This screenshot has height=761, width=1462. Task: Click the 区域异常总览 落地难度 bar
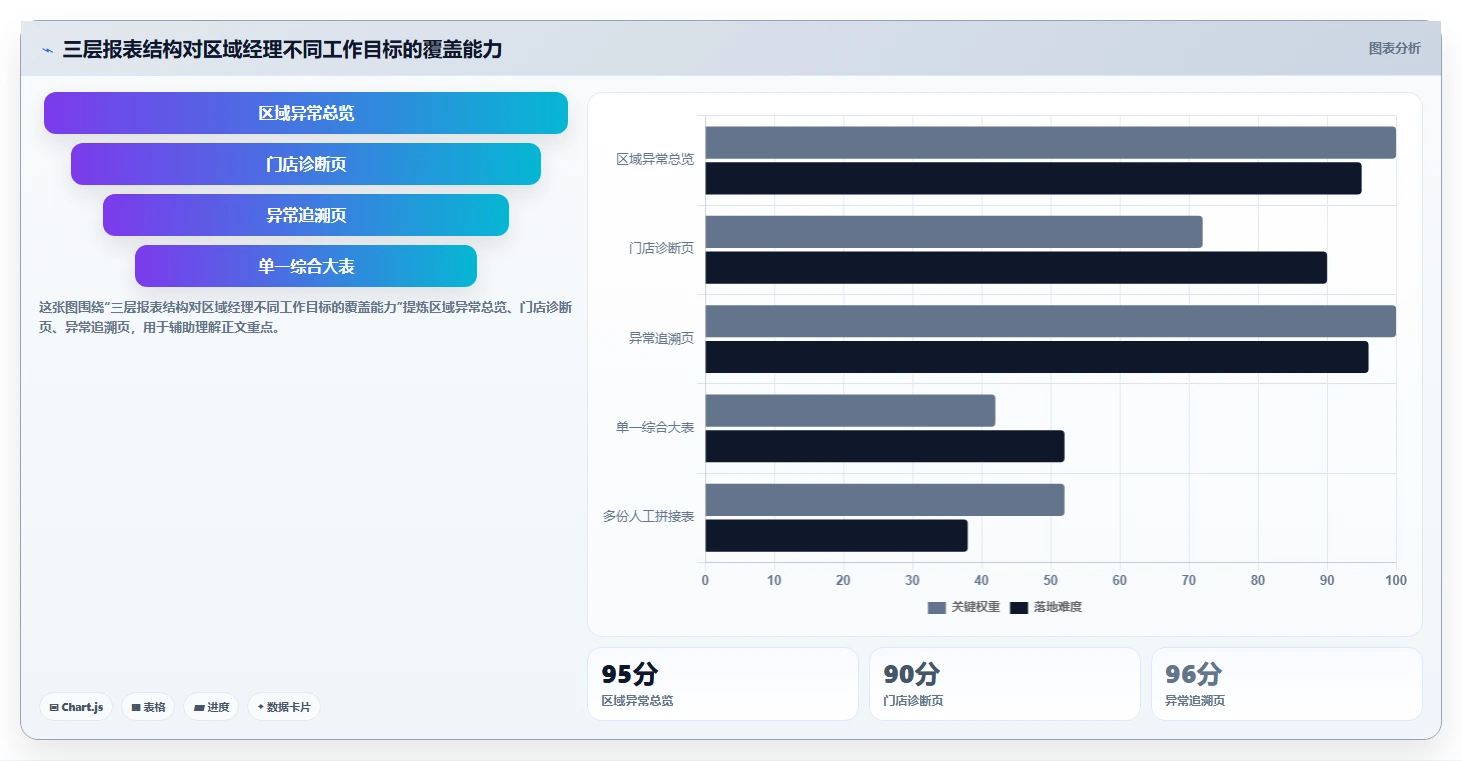pos(1033,178)
